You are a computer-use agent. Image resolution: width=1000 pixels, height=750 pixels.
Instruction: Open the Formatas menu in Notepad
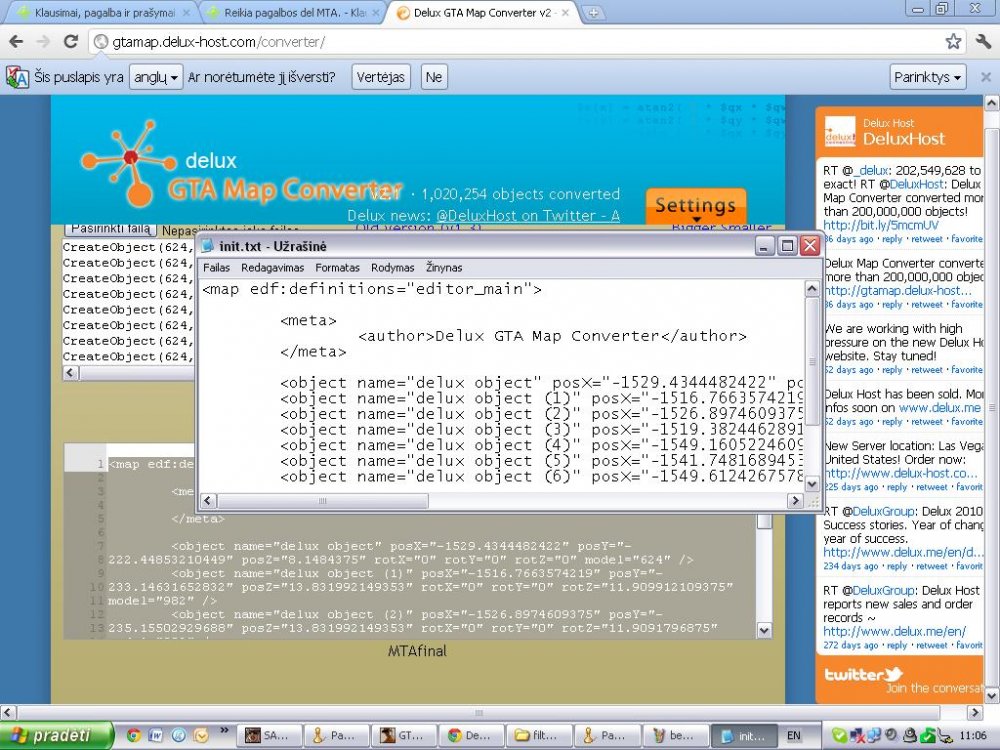[x=337, y=268]
